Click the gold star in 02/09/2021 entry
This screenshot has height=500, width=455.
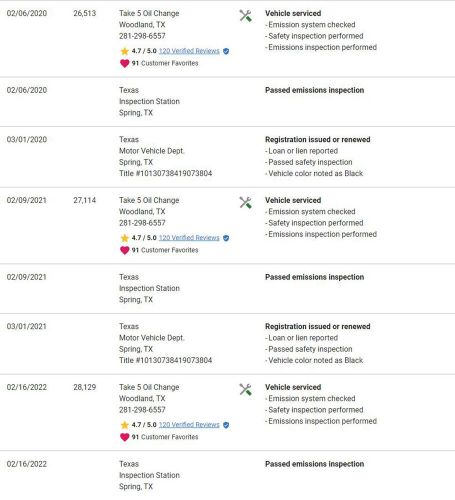(124, 238)
